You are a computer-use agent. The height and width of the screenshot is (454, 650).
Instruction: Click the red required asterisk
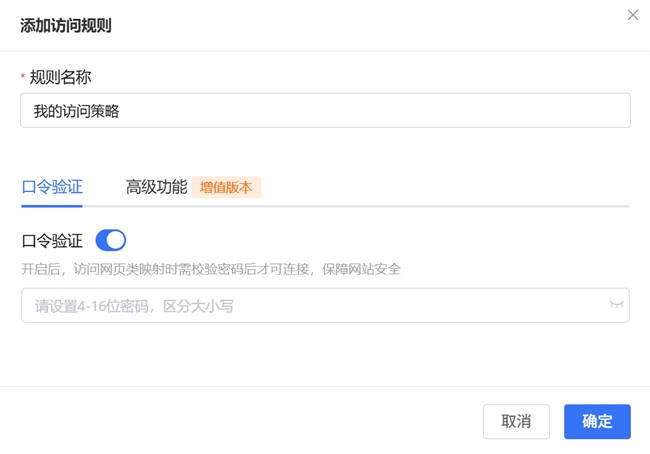coord(23,77)
